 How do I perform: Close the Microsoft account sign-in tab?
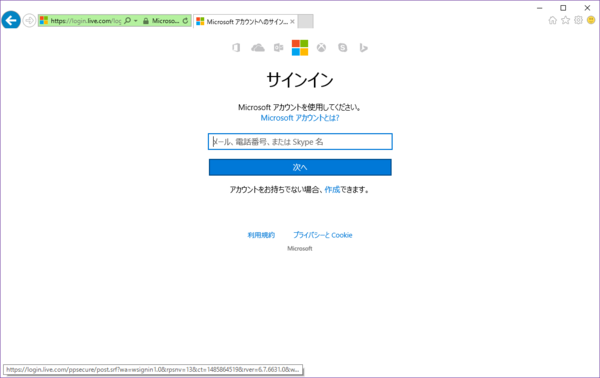[x=292, y=21]
